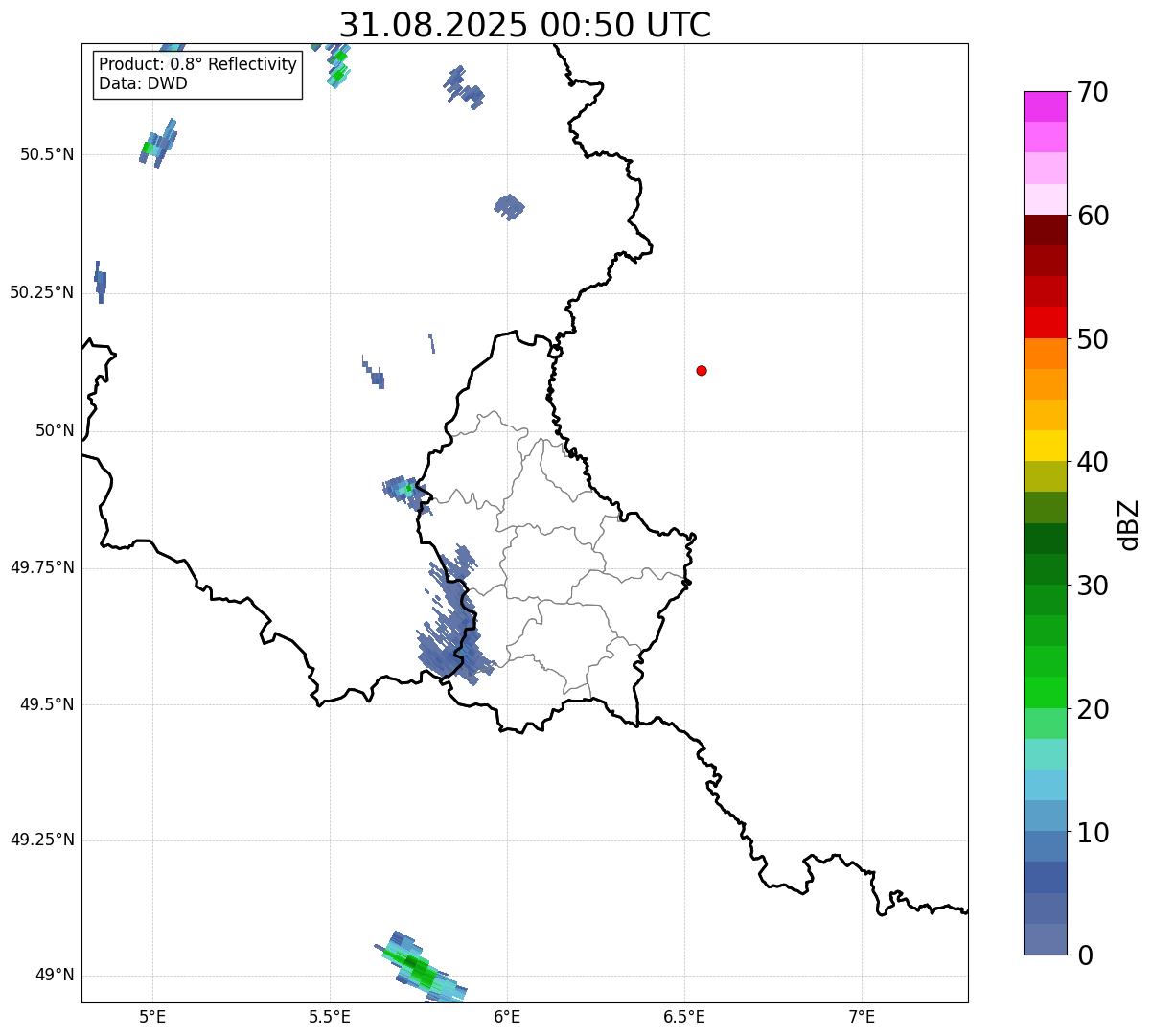Click the 49.5°N latitude label
This screenshot has height=1036, width=1152.
[x=47, y=704]
